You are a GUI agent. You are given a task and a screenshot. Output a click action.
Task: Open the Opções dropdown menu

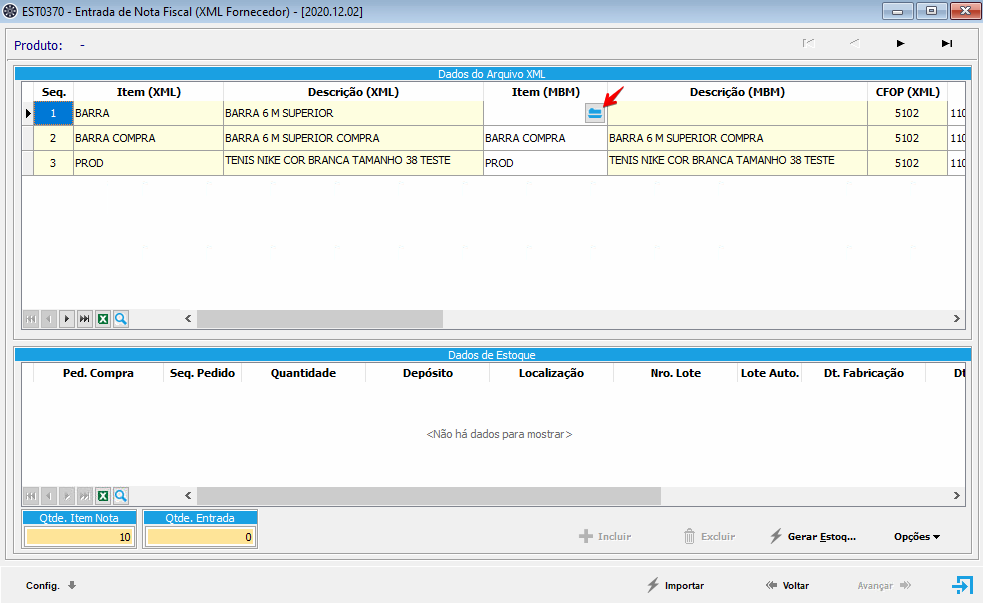pos(917,537)
